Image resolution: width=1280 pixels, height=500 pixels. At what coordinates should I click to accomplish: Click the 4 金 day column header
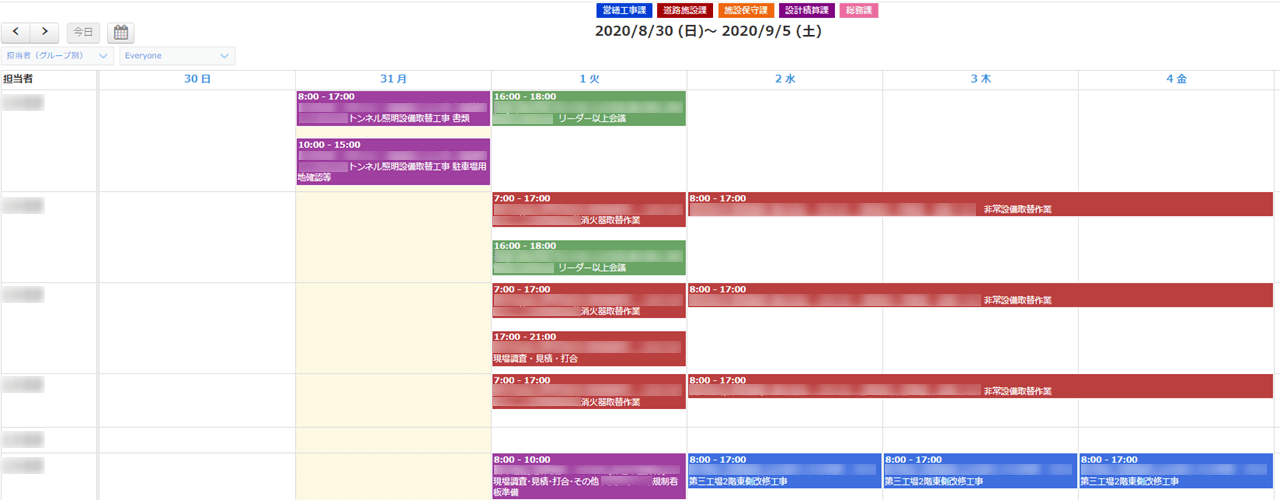(x=1176, y=78)
